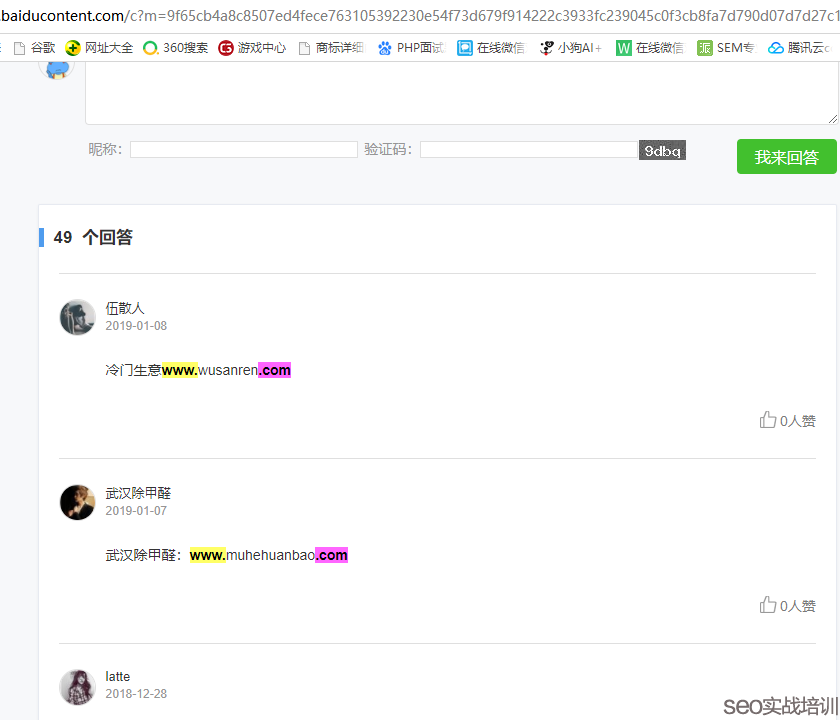Click into the 昵称 nickname input field
The height and width of the screenshot is (720, 840).
click(x=245, y=149)
